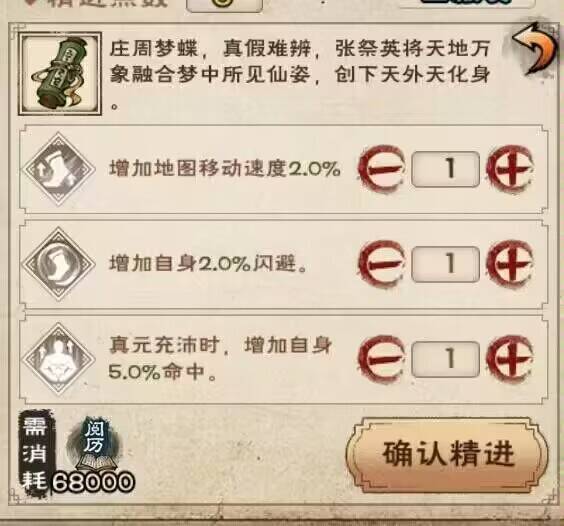
Task: Tap the 68000 cost amount
Action: tap(94, 482)
